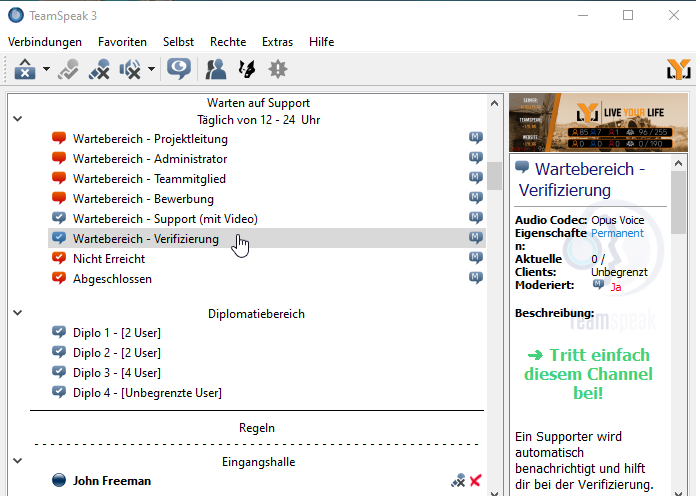
Task: Click the 'Tritt einfach diesem Channel bei!' text
Action: (x=588, y=374)
